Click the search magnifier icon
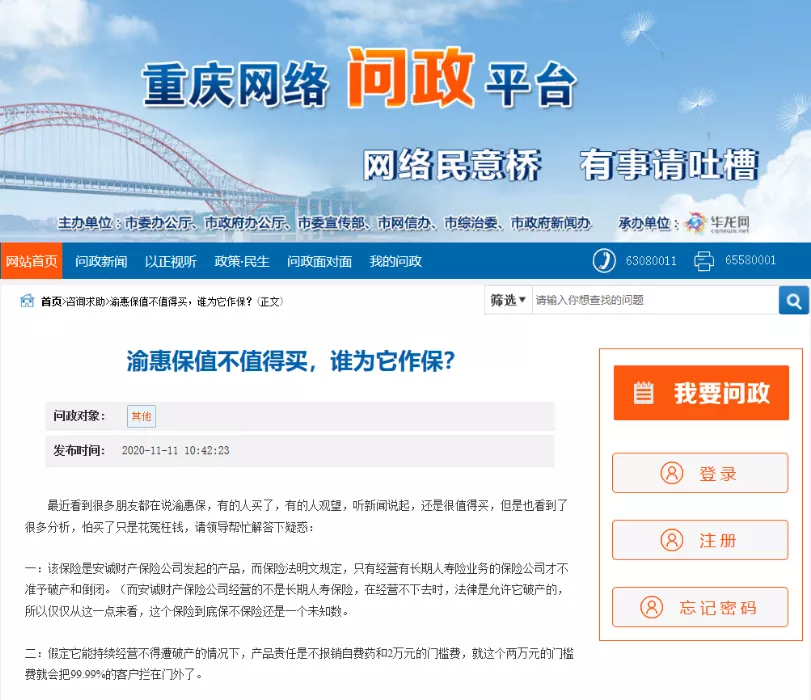Image resolution: width=811 pixels, height=700 pixels. pyautogui.click(x=794, y=300)
